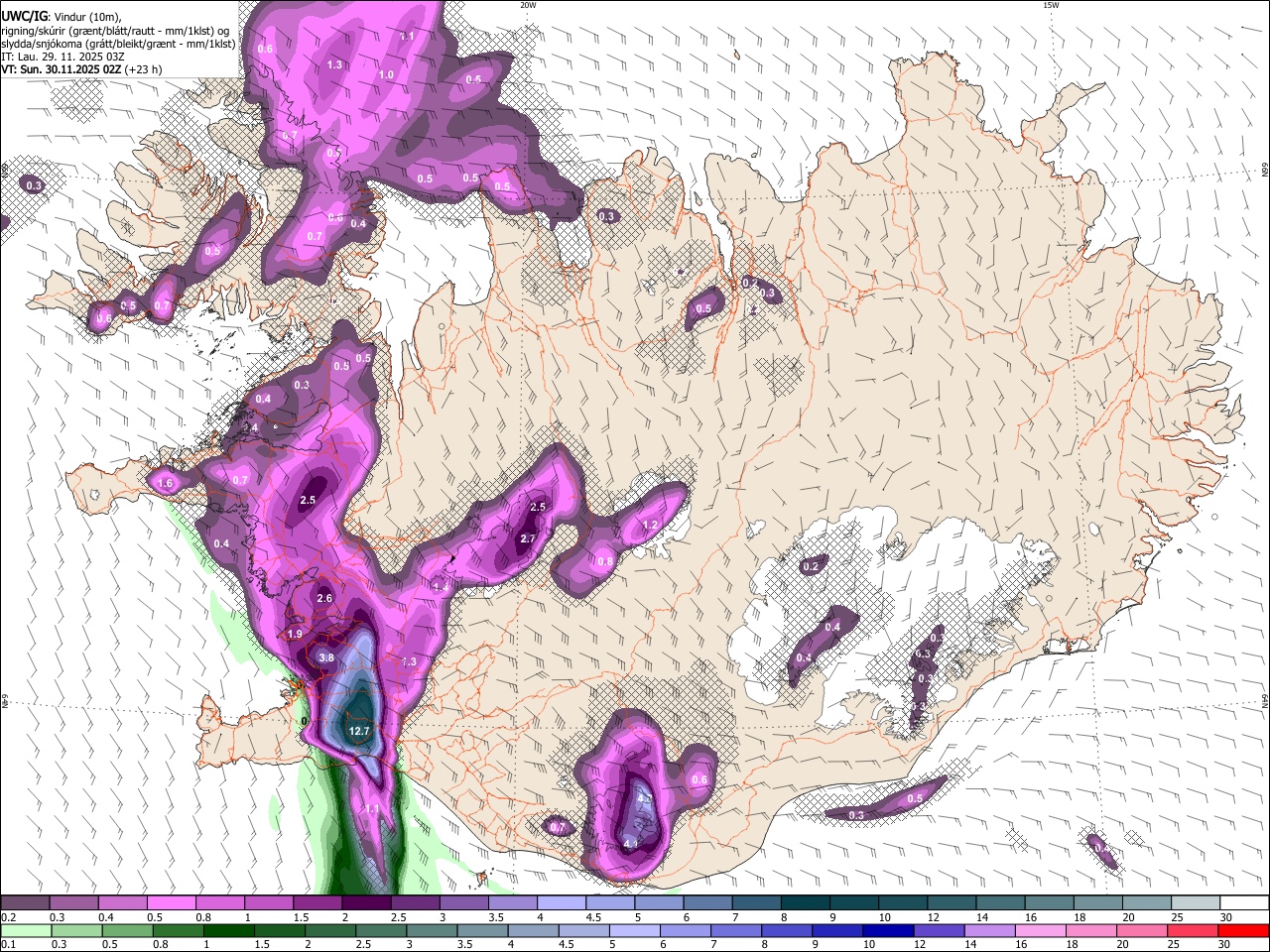Click the valid time 'VT: Sun. 30.11.2025 02Z (+23 h)'
Screen dimensions: 1270x952
(81, 69)
